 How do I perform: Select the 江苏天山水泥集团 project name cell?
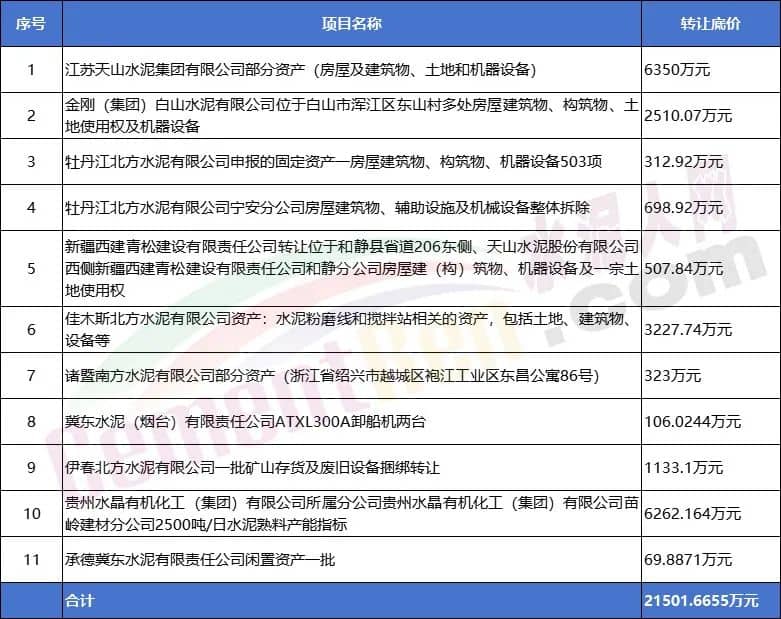[300, 70]
